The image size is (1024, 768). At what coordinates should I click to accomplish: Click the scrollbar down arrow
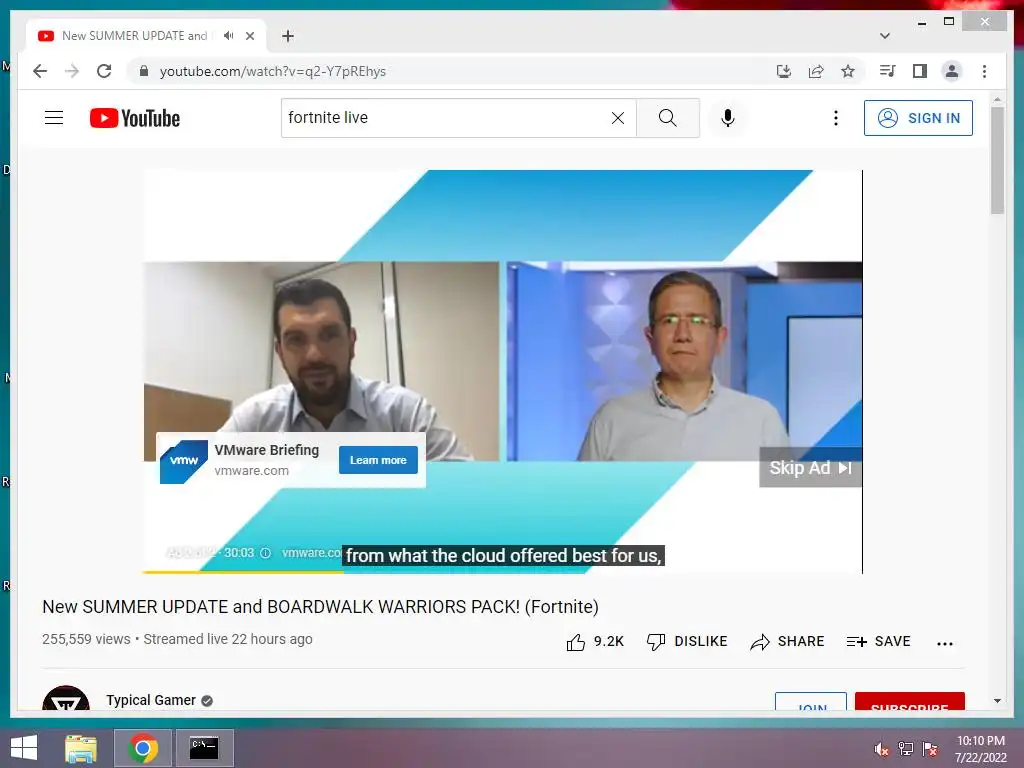pos(997,701)
